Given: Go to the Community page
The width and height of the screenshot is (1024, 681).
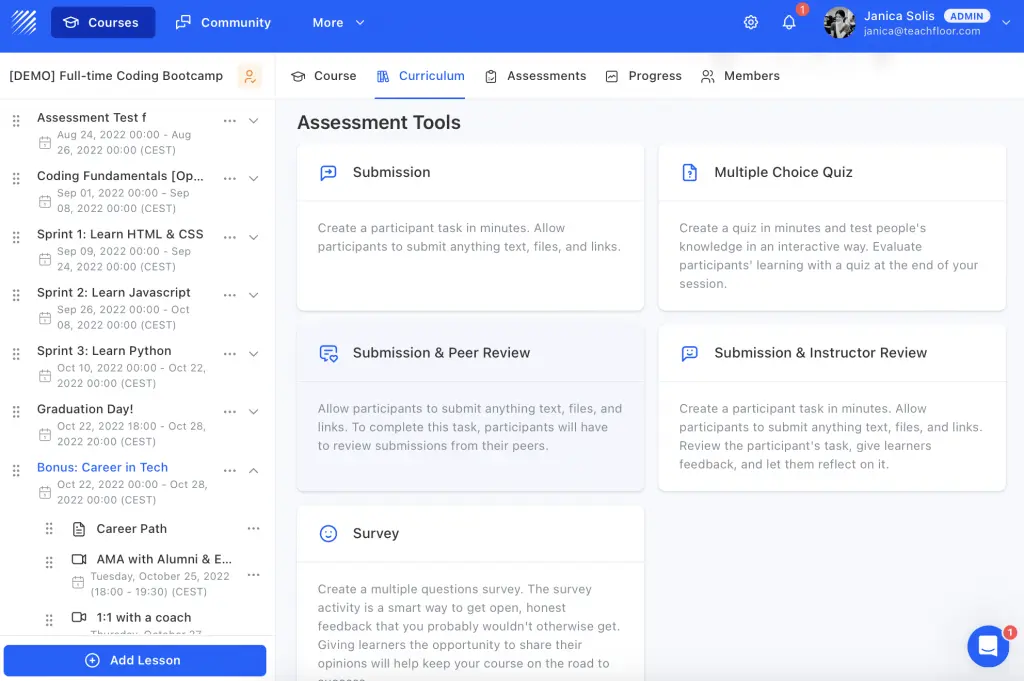Looking at the screenshot, I should tap(222, 21).
